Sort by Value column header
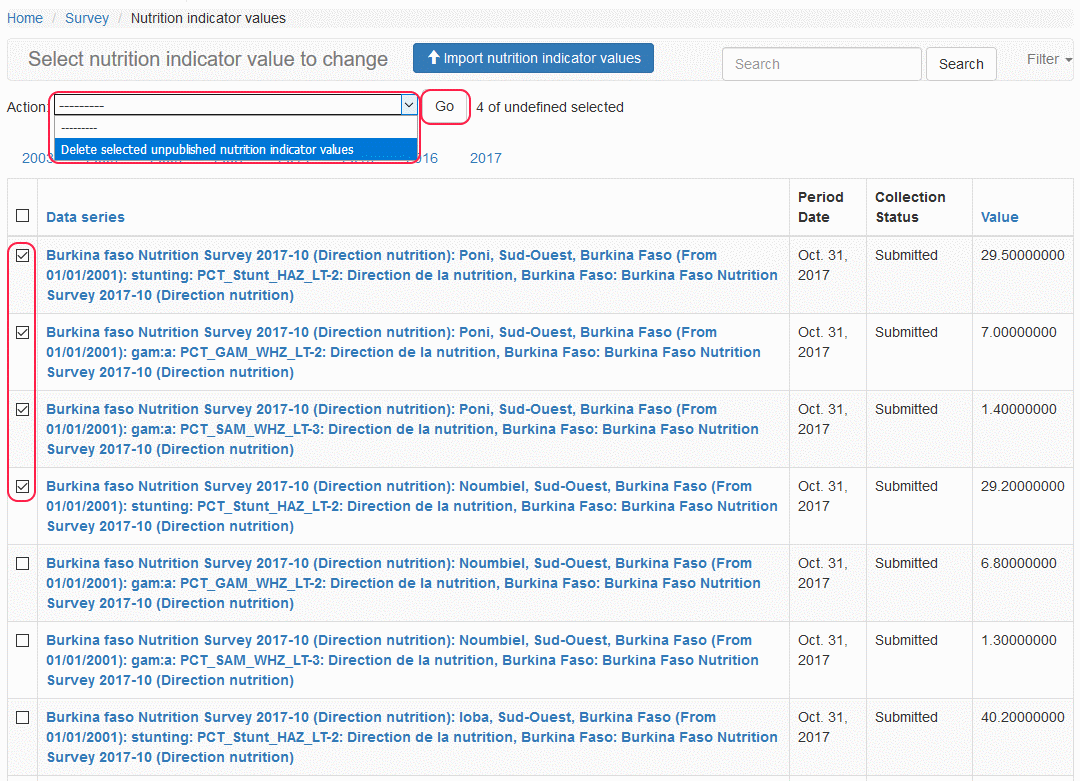 (x=999, y=217)
